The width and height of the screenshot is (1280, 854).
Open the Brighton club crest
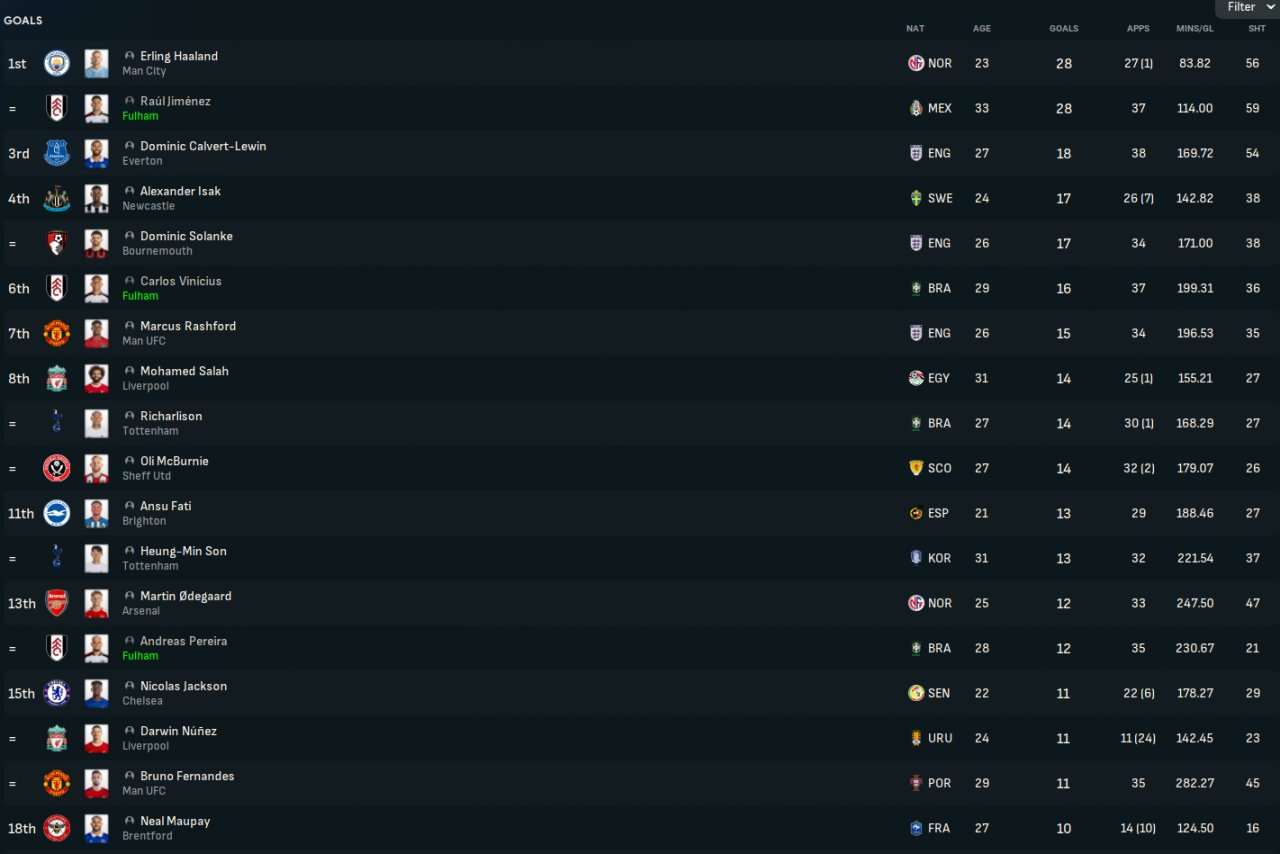[x=56, y=513]
